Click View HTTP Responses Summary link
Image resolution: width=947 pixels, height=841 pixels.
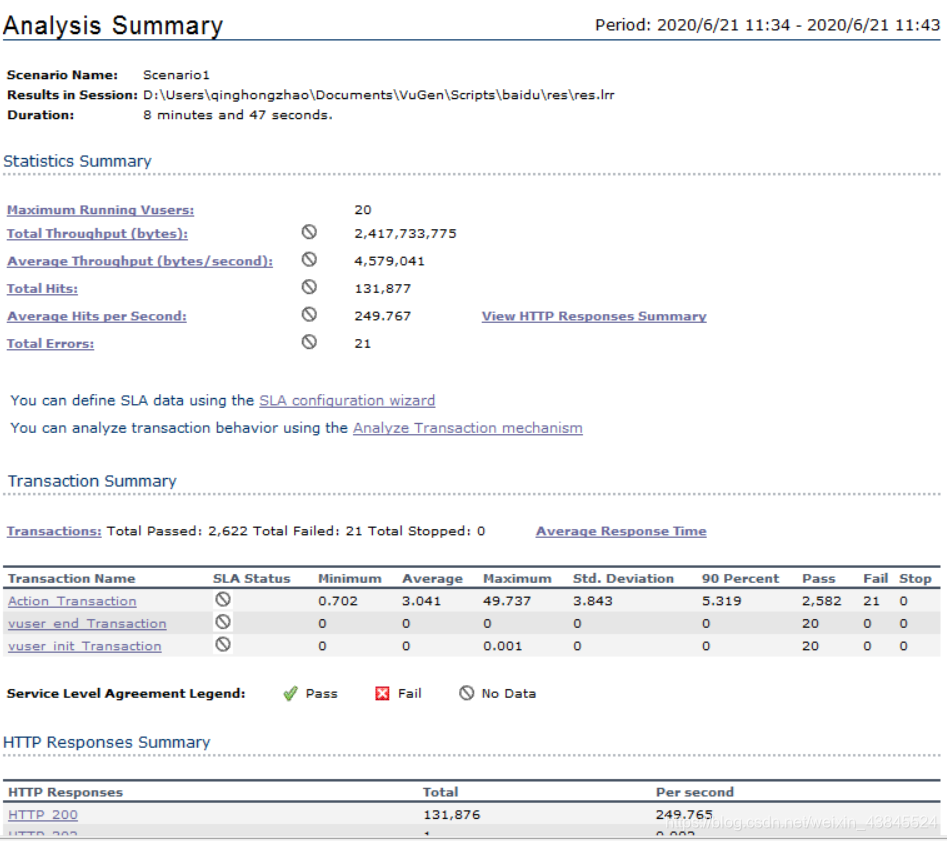coord(594,316)
